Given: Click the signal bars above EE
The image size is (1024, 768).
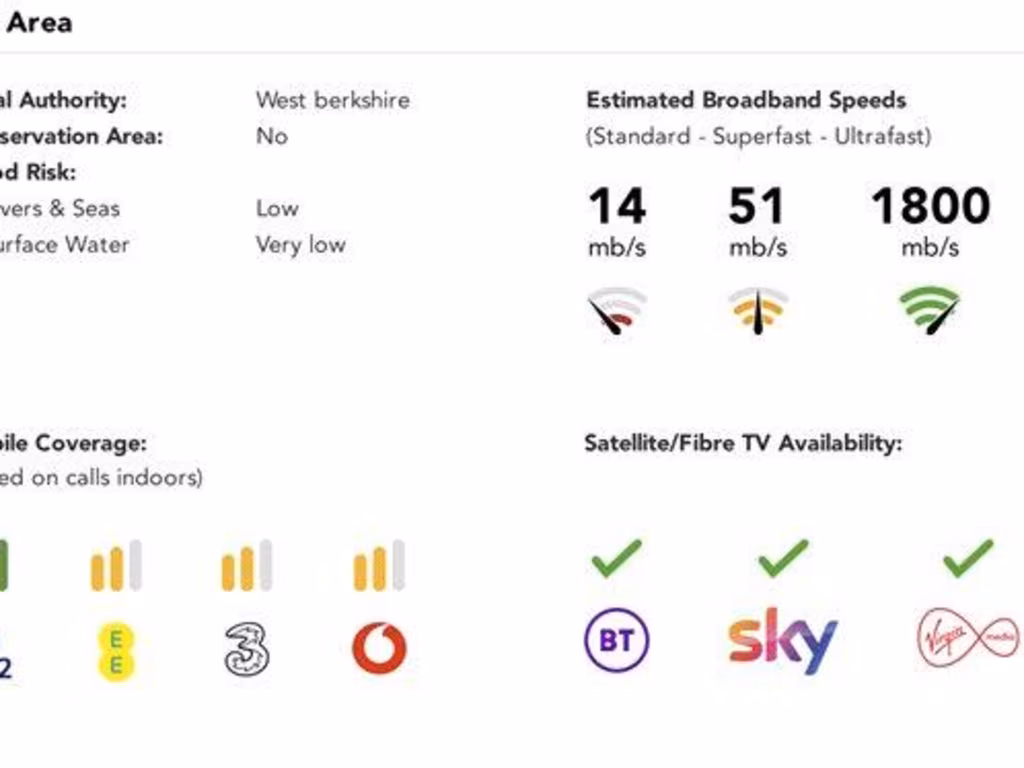Looking at the screenshot, I should pyautogui.click(x=116, y=566).
